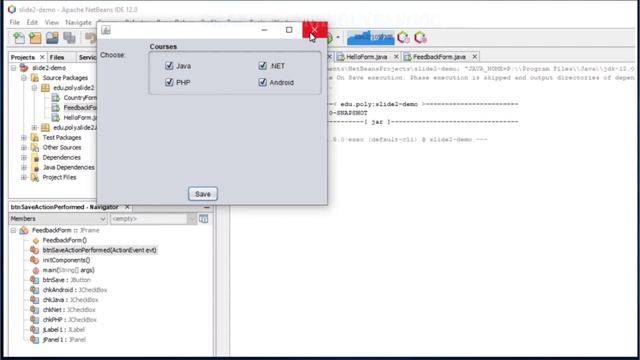Select chkNet : JCheckBox in Navigator
Screen dimensions: 640x360
point(69,310)
